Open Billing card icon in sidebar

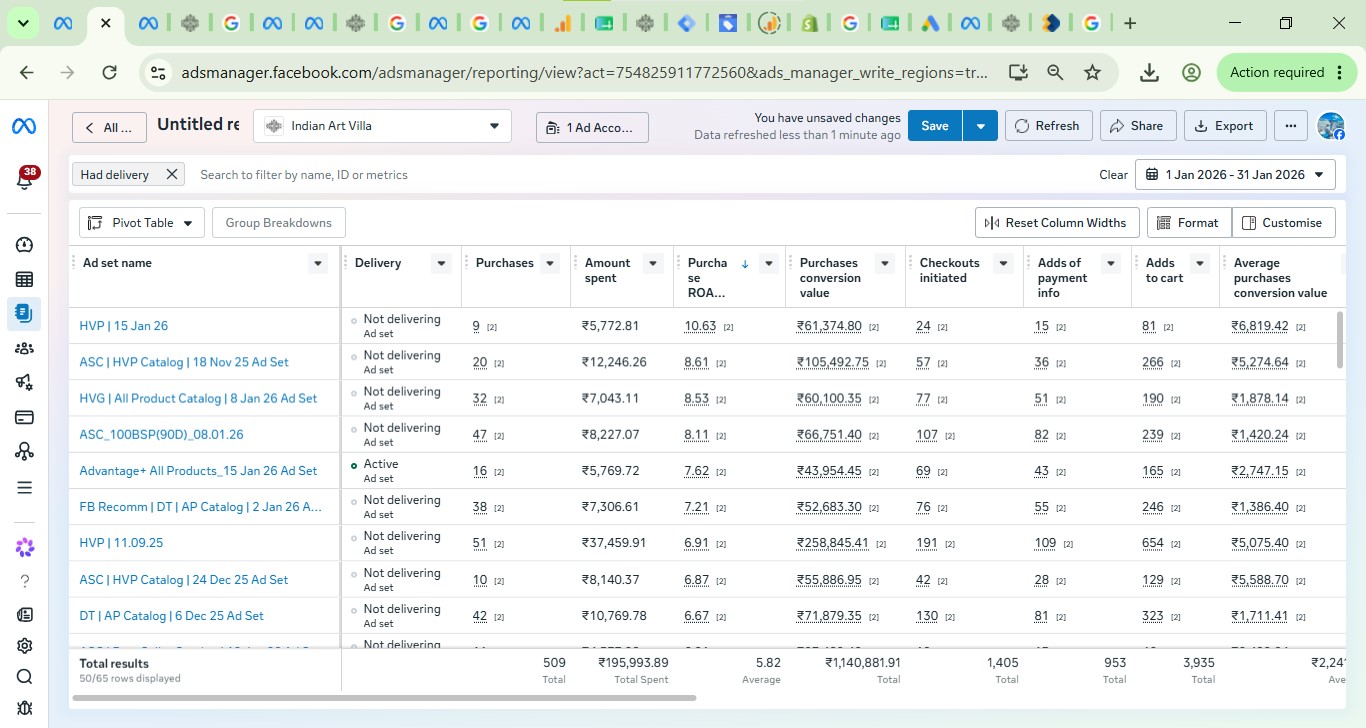coord(24,417)
